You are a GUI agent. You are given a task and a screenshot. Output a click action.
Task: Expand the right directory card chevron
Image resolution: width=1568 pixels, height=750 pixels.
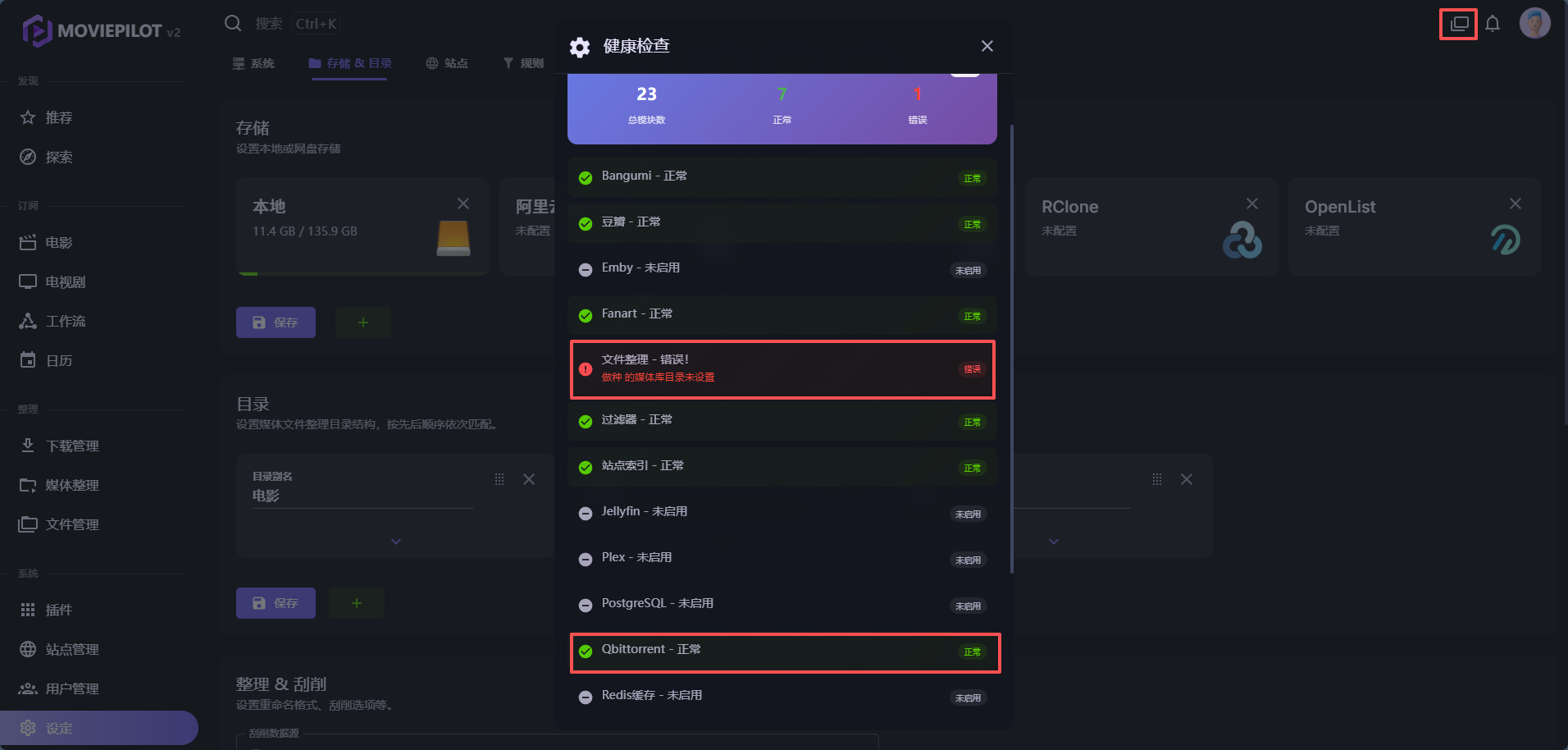click(1054, 542)
